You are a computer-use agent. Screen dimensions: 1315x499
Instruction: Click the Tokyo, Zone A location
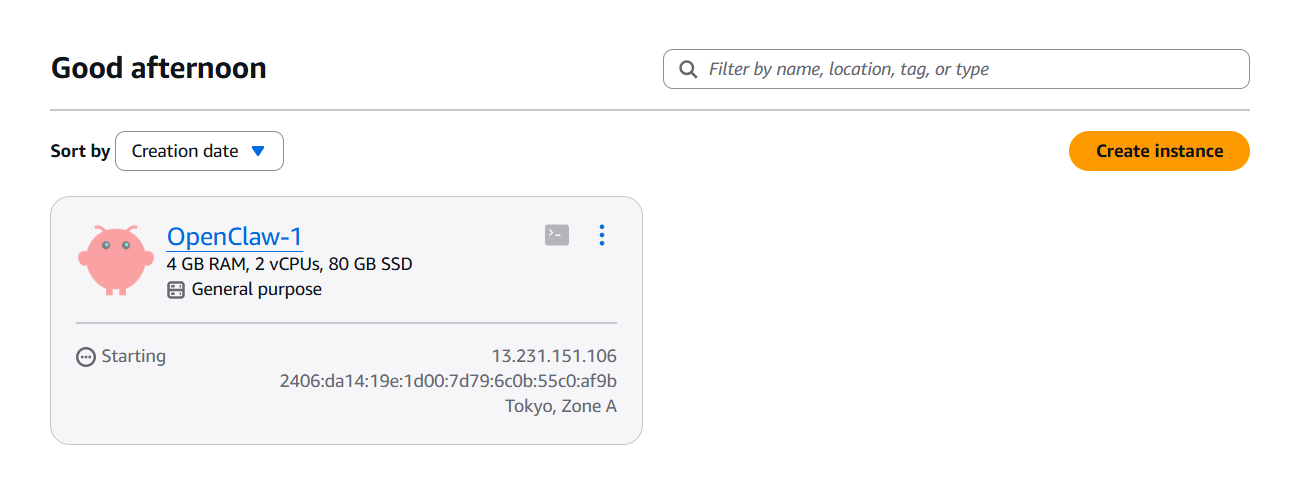click(561, 406)
